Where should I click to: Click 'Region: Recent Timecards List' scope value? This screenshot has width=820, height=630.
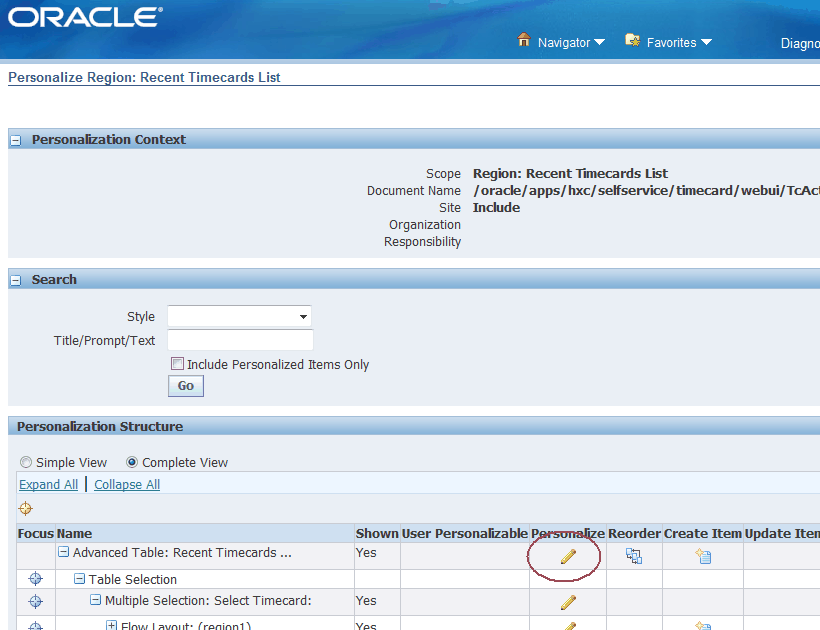pos(570,174)
